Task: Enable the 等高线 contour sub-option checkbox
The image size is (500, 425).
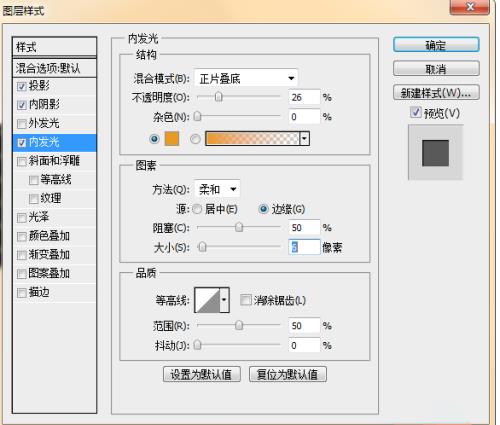Action: point(33,180)
